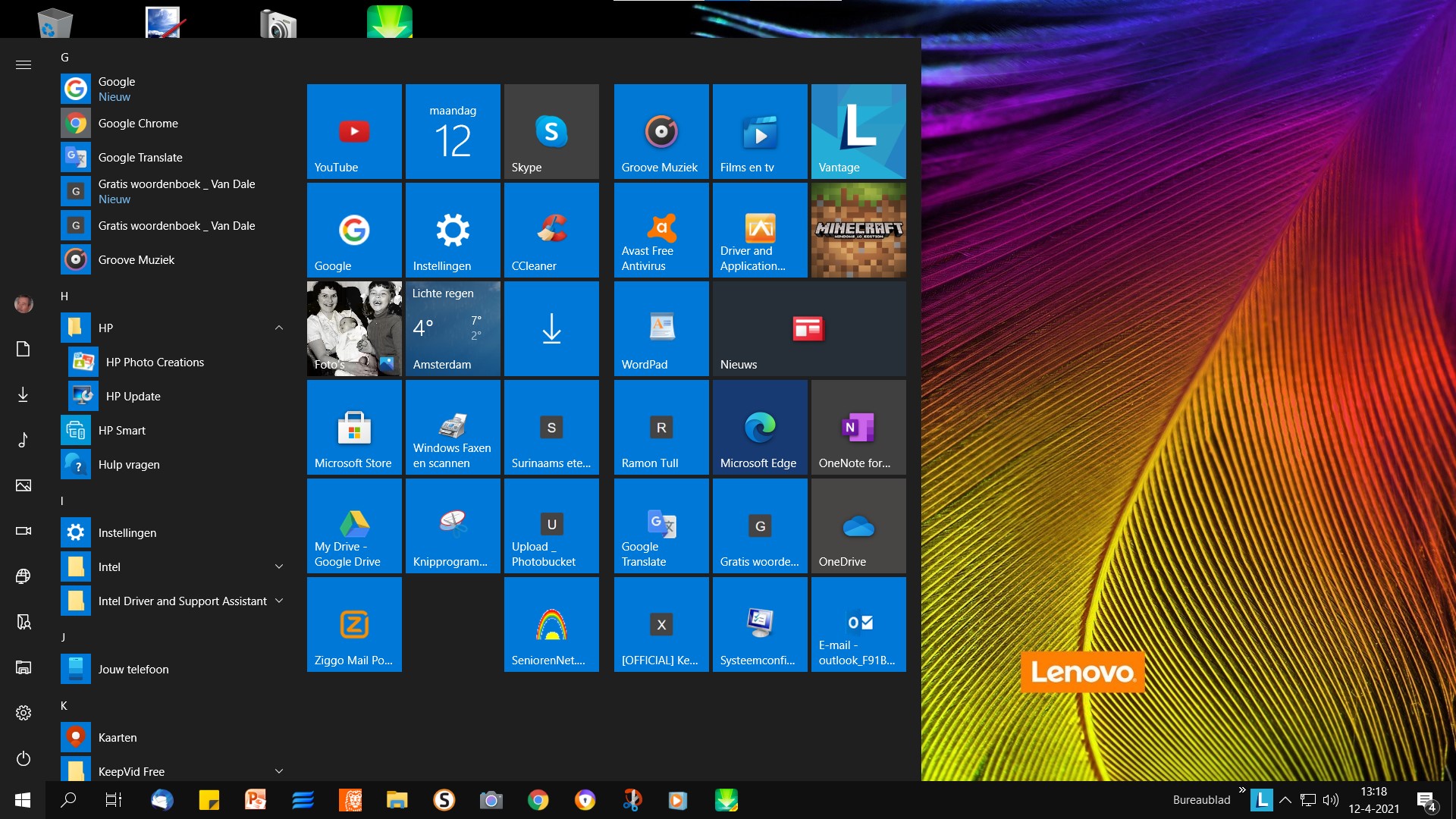Open the Minecraft tile

tap(858, 230)
